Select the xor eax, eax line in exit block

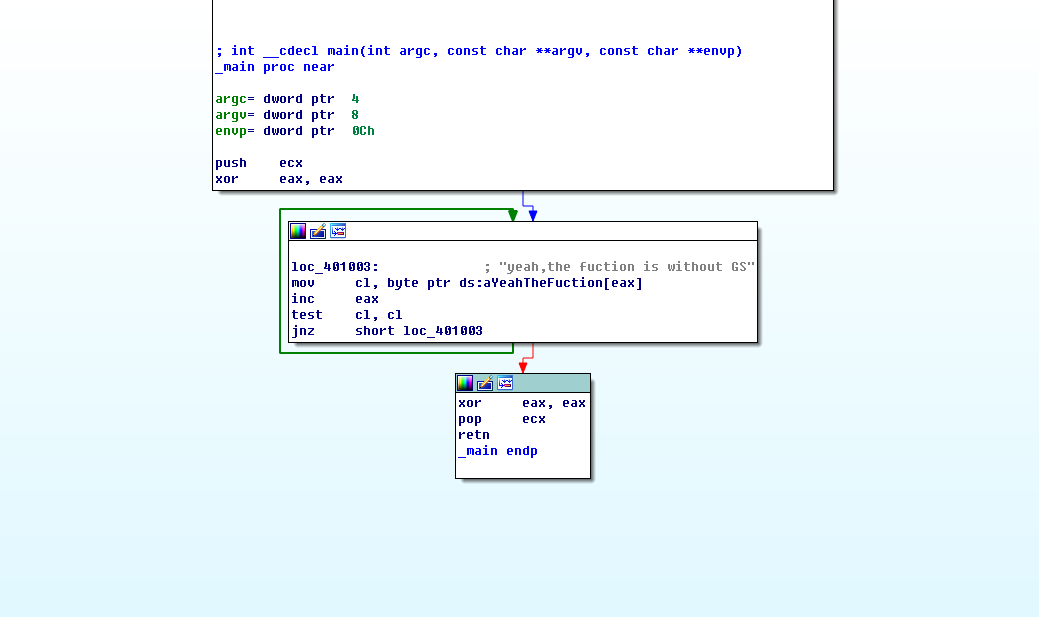click(x=520, y=403)
